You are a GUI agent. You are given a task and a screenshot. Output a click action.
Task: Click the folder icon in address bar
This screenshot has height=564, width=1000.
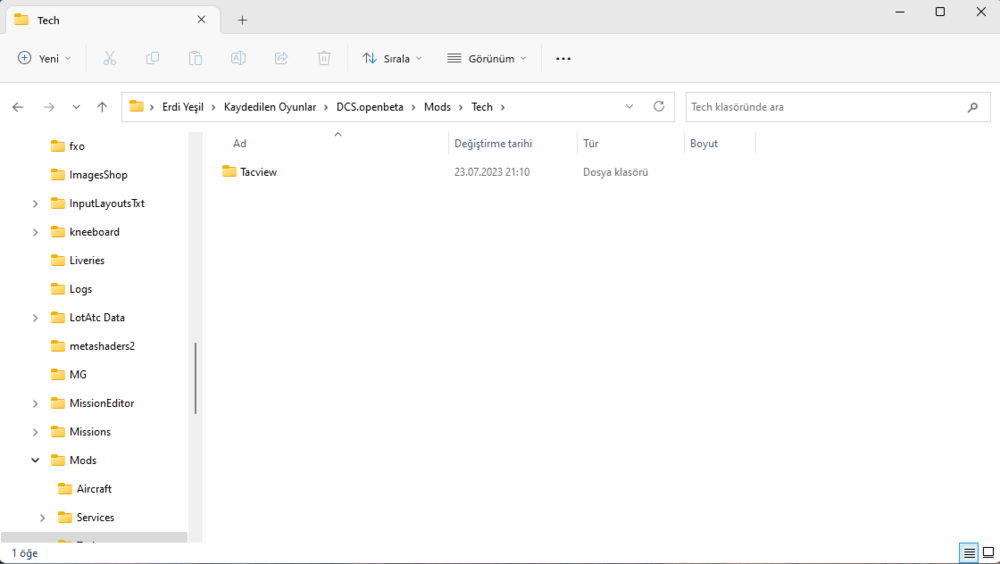point(136,107)
